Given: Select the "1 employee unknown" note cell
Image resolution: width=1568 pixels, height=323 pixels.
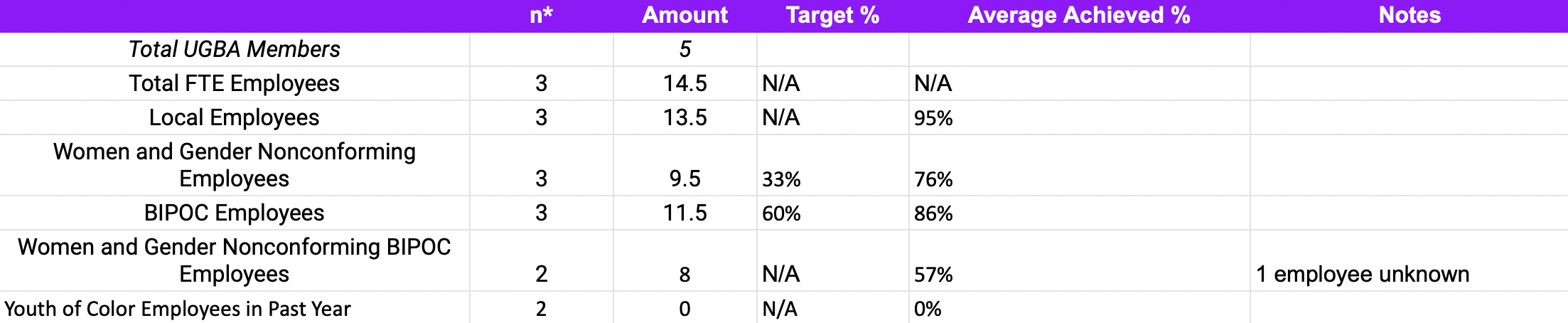Looking at the screenshot, I should click(x=1362, y=274).
